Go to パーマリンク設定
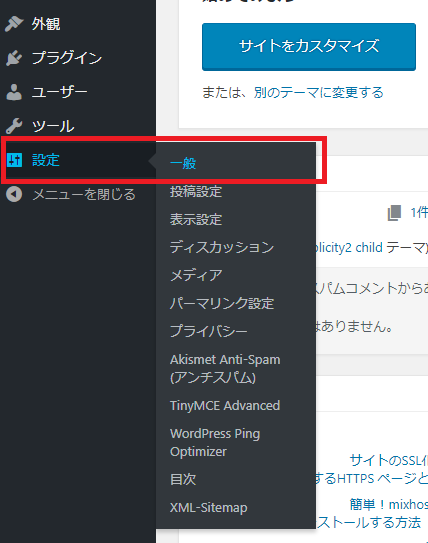 point(222,303)
